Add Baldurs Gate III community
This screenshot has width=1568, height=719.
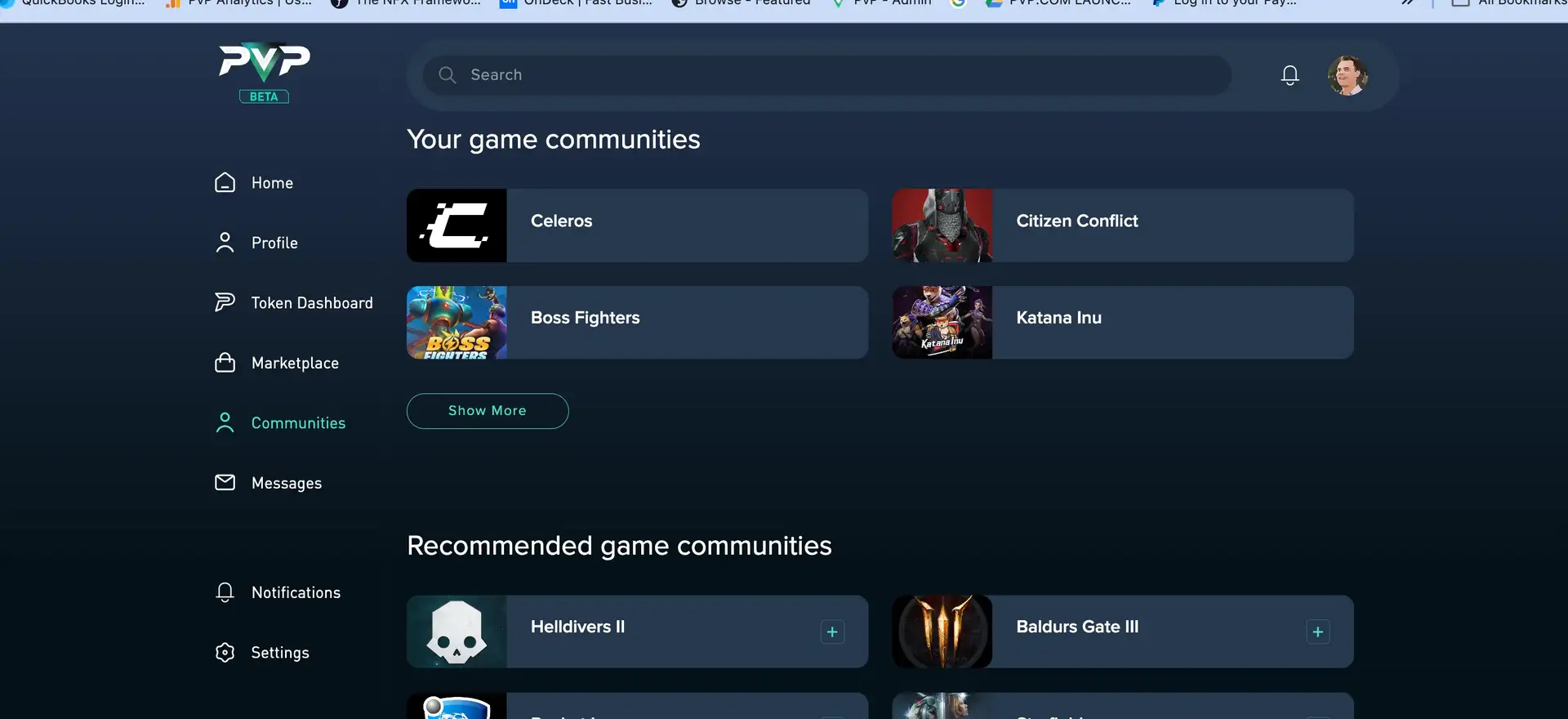click(1317, 632)
